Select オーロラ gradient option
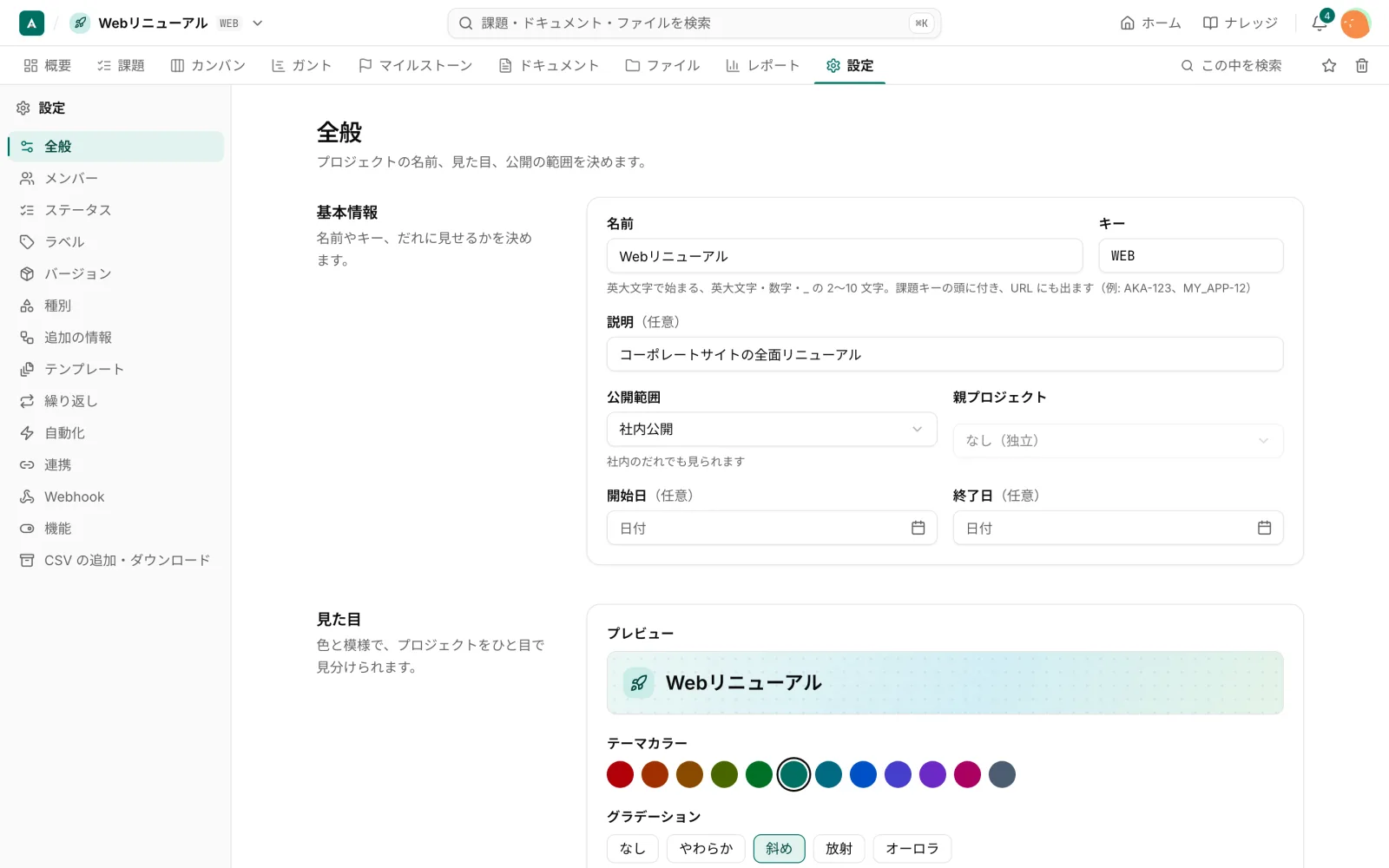The image size is (1389, 868). pos(912,848)
